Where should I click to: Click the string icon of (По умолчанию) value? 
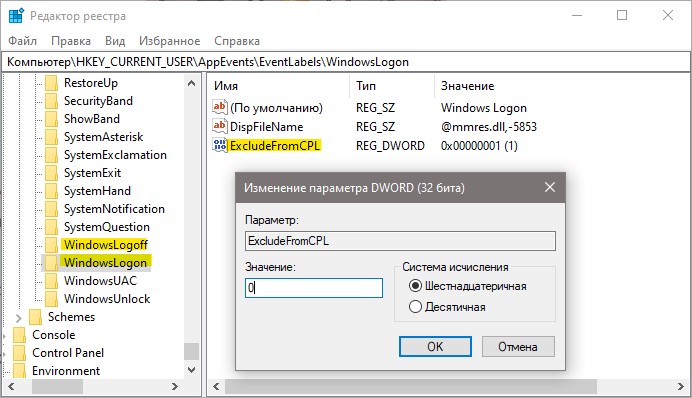coord(220,107)
